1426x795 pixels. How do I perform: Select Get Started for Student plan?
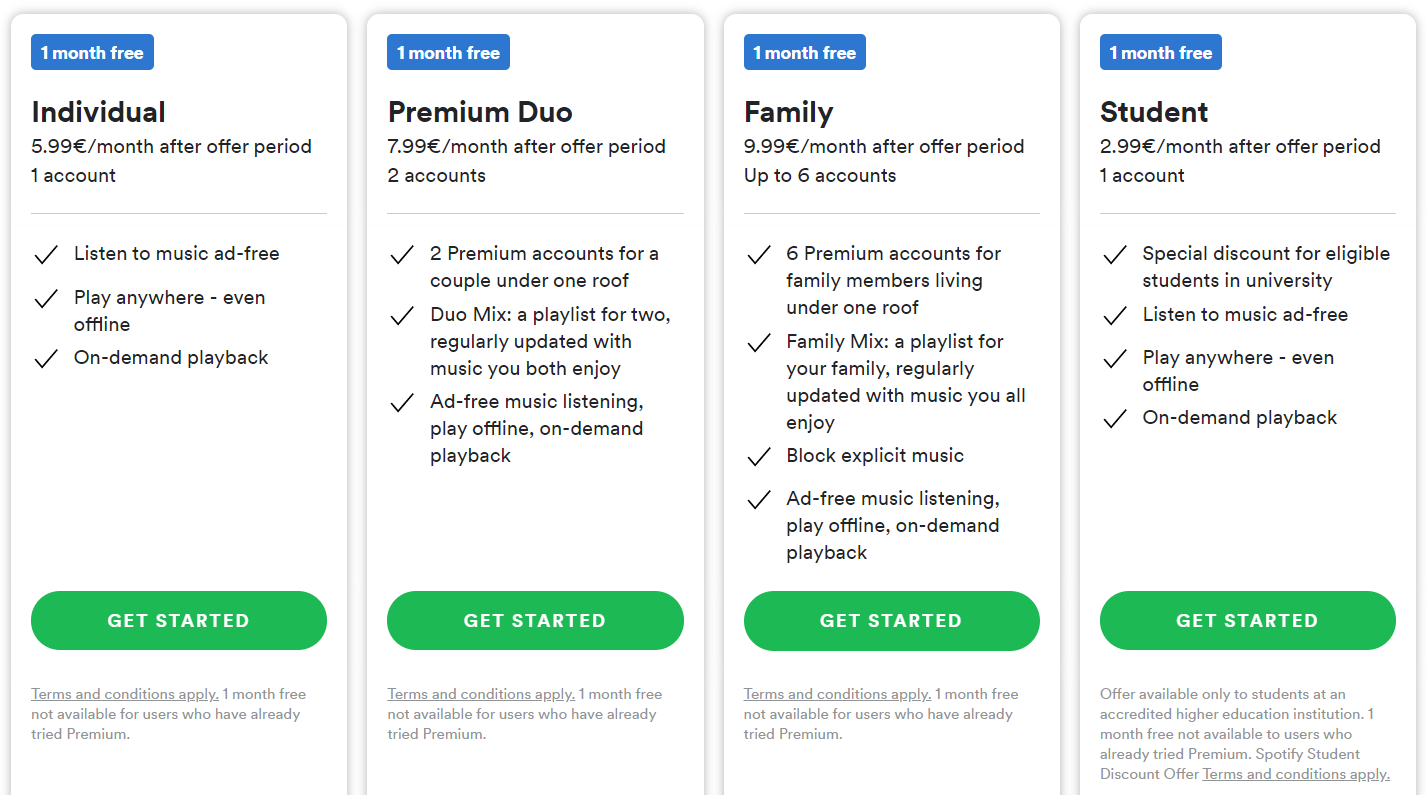(x=1247, y=620)
